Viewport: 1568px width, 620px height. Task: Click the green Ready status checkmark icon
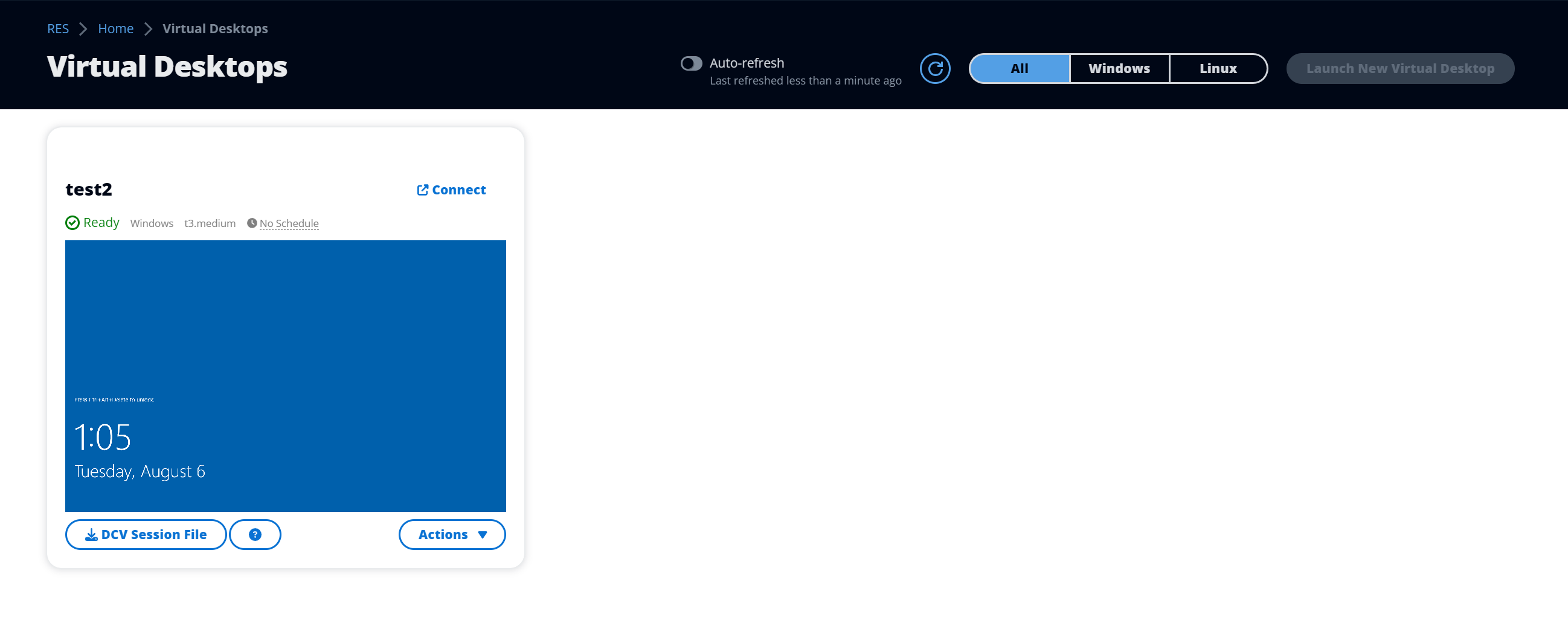coord(72,223)
